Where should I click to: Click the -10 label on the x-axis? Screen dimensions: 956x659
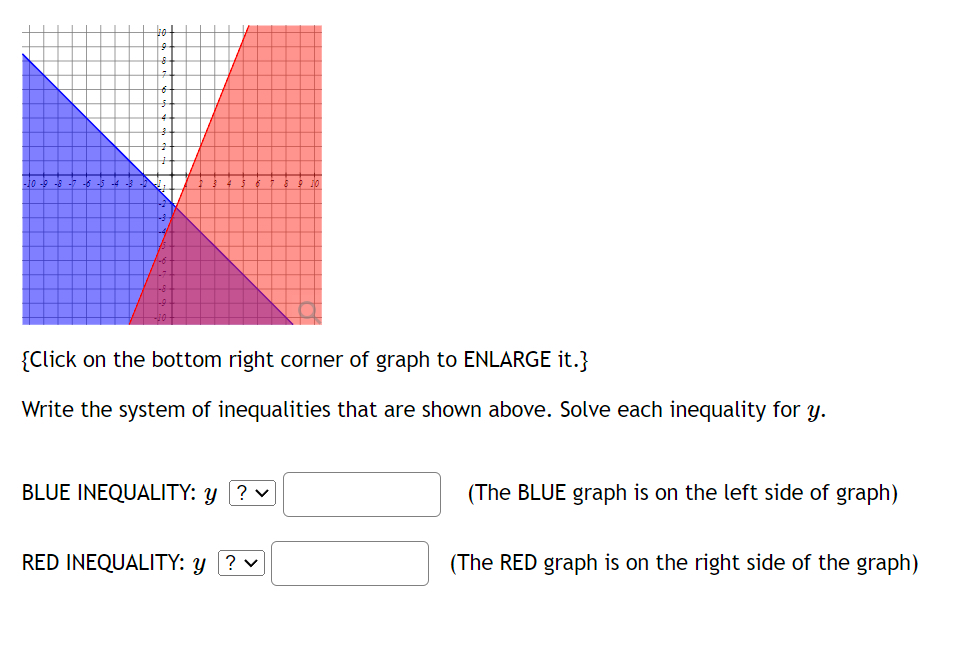pos(29,184)
